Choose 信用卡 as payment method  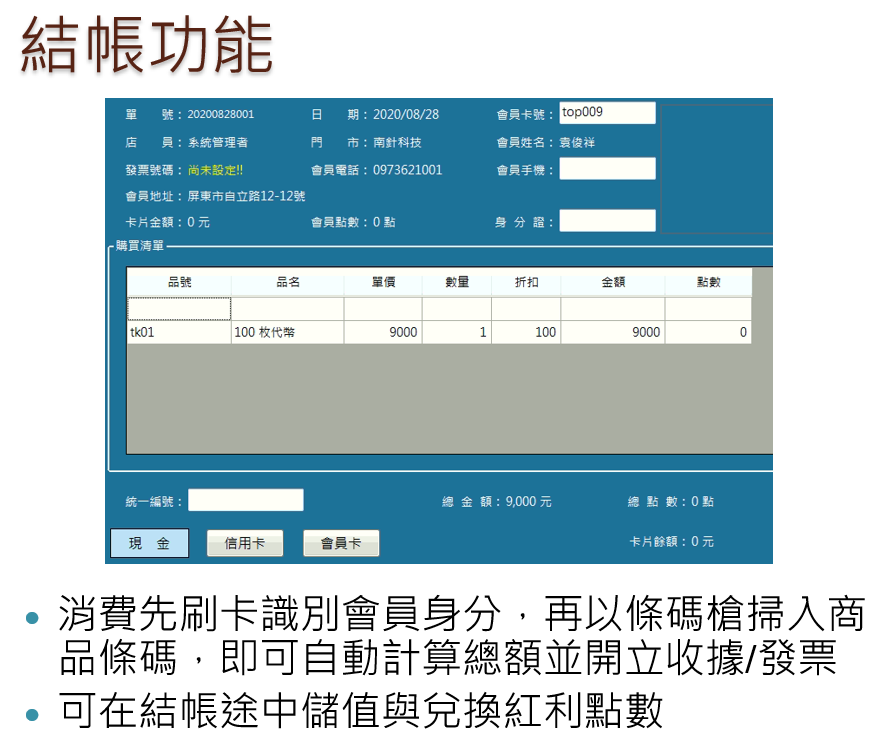[x=244, y=543]
